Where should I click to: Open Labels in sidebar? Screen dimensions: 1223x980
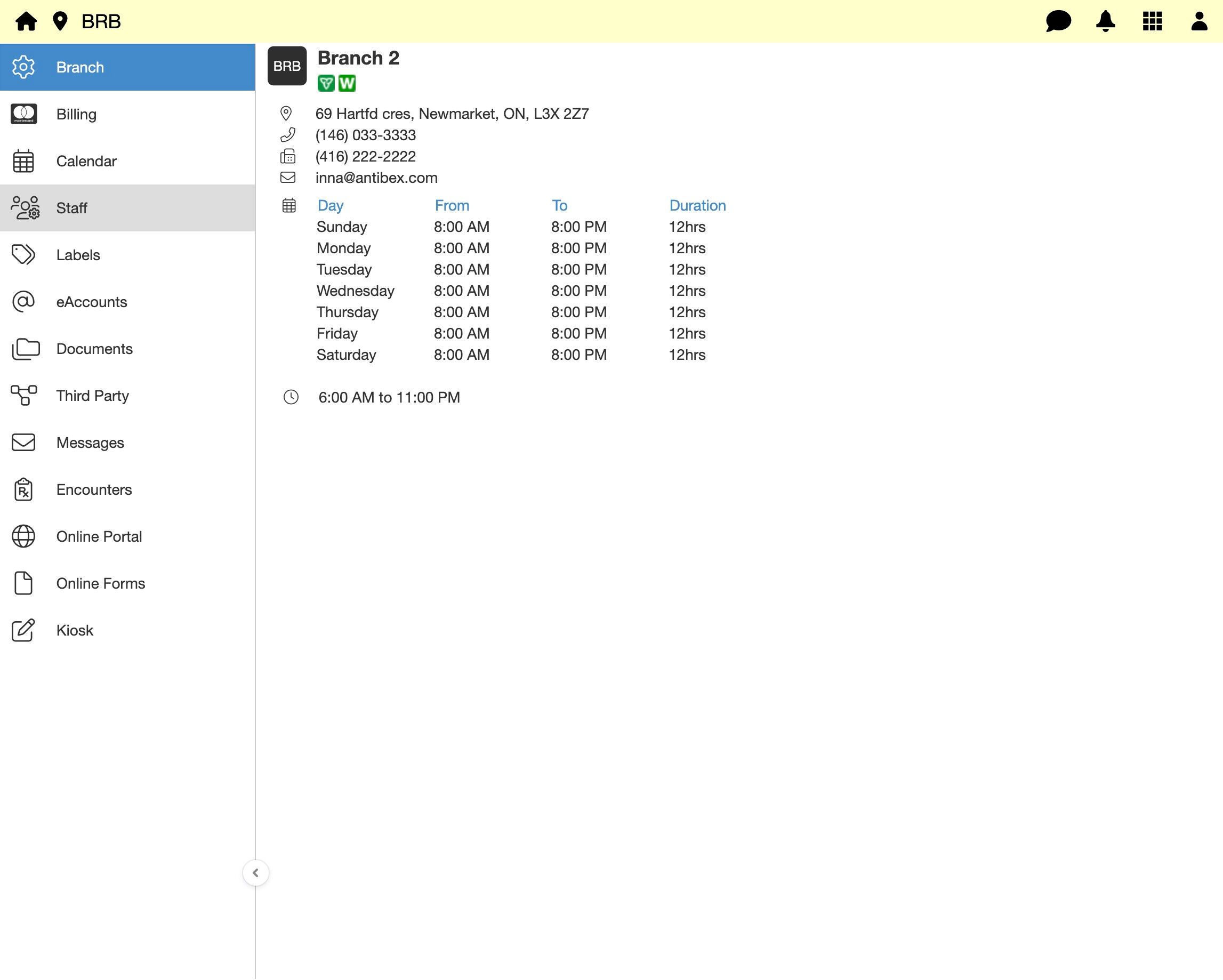(x=78, y=255)
